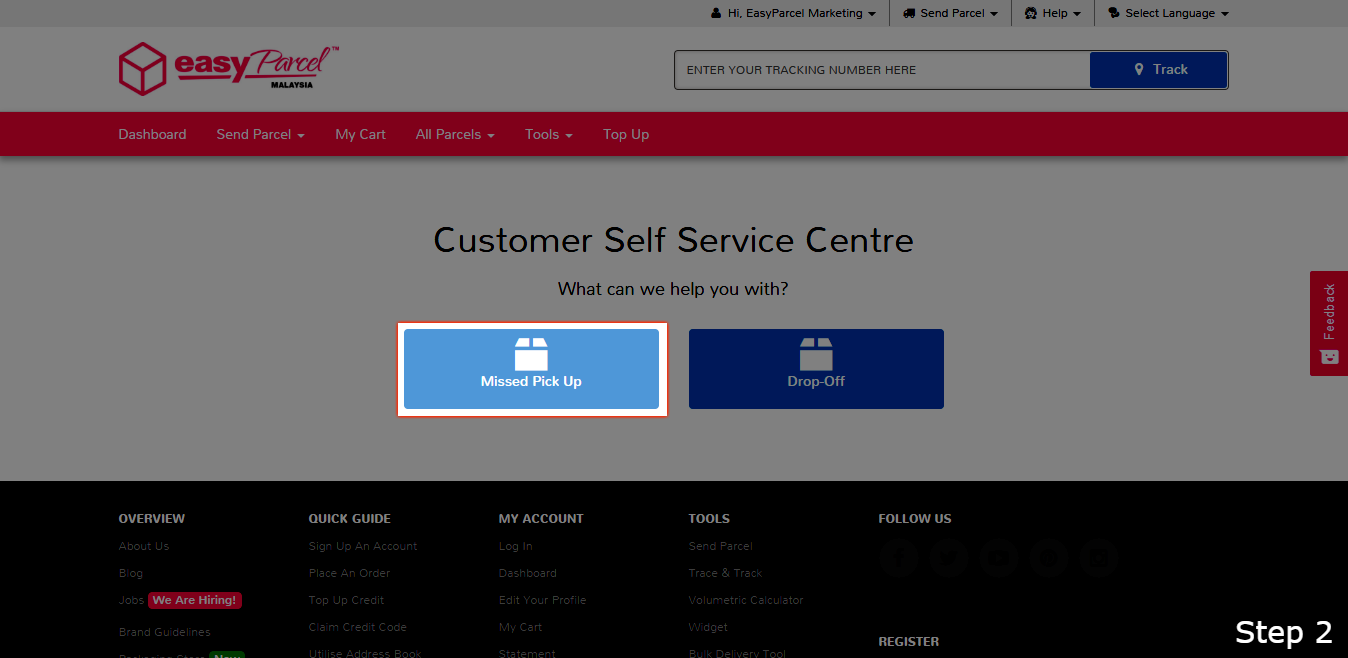
Task: Open the Volumetric Calculator link
Action: (746, 600)
